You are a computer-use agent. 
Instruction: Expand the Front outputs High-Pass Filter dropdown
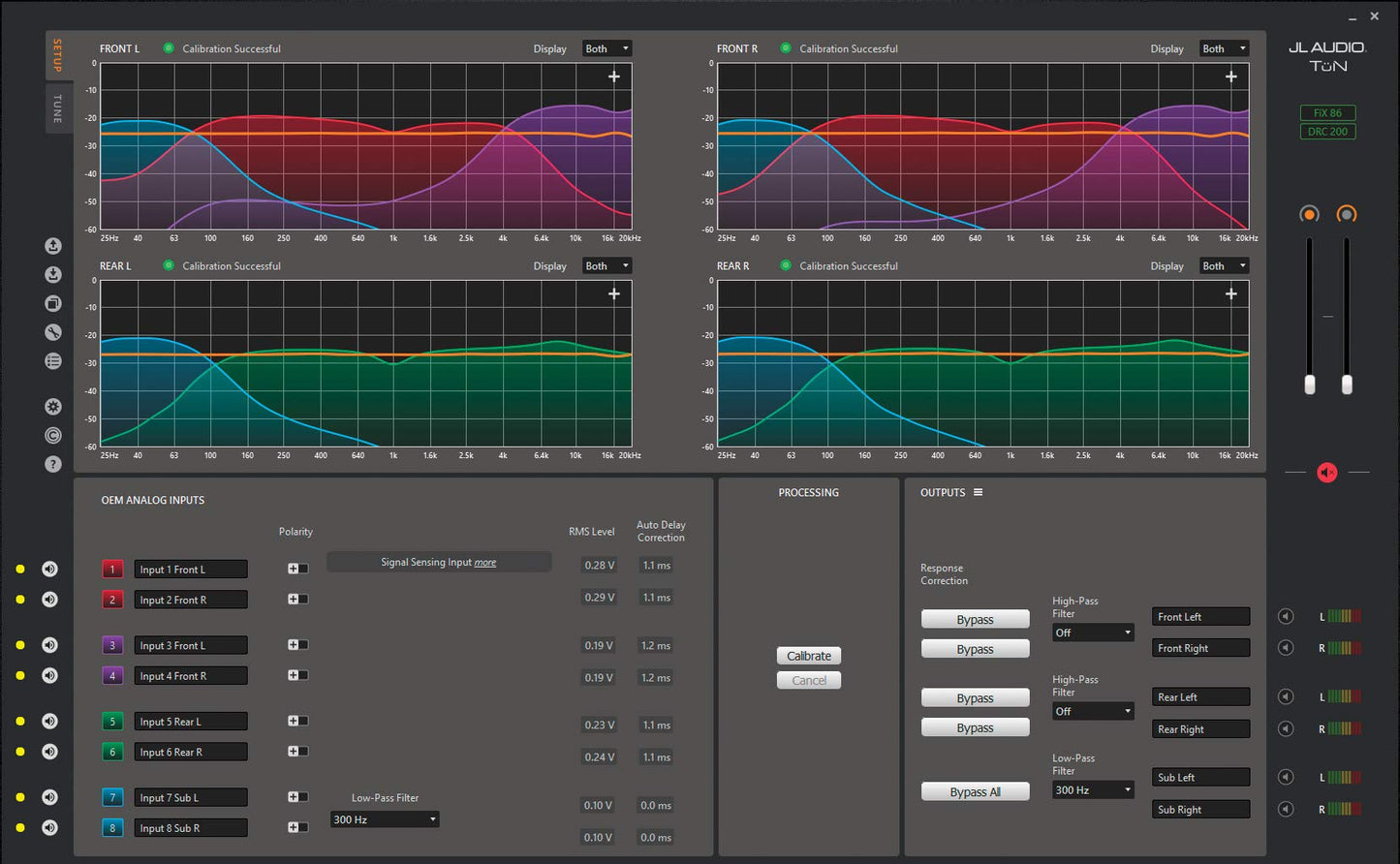point(1093,633)
